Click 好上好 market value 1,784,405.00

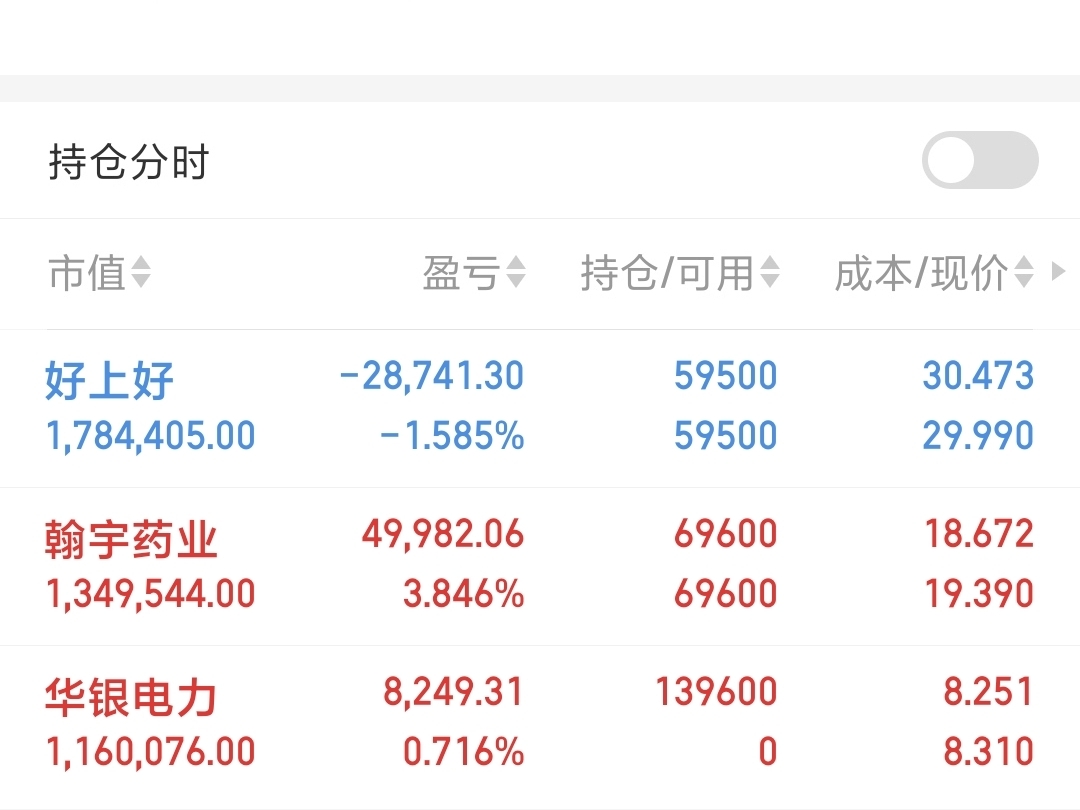point(150,436)
